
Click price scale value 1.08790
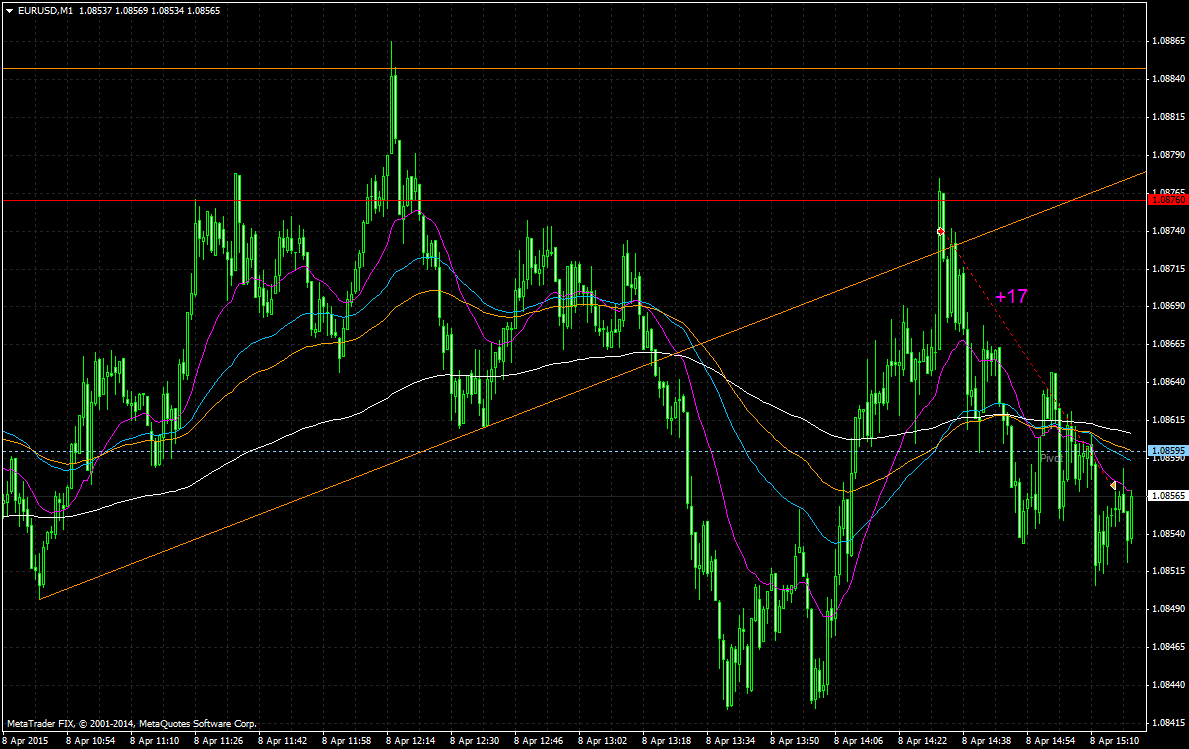(1169, 155)
